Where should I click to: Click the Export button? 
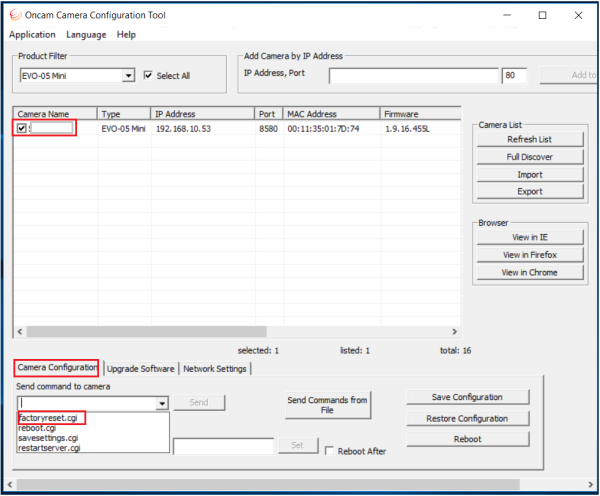[x=530, y=191]
